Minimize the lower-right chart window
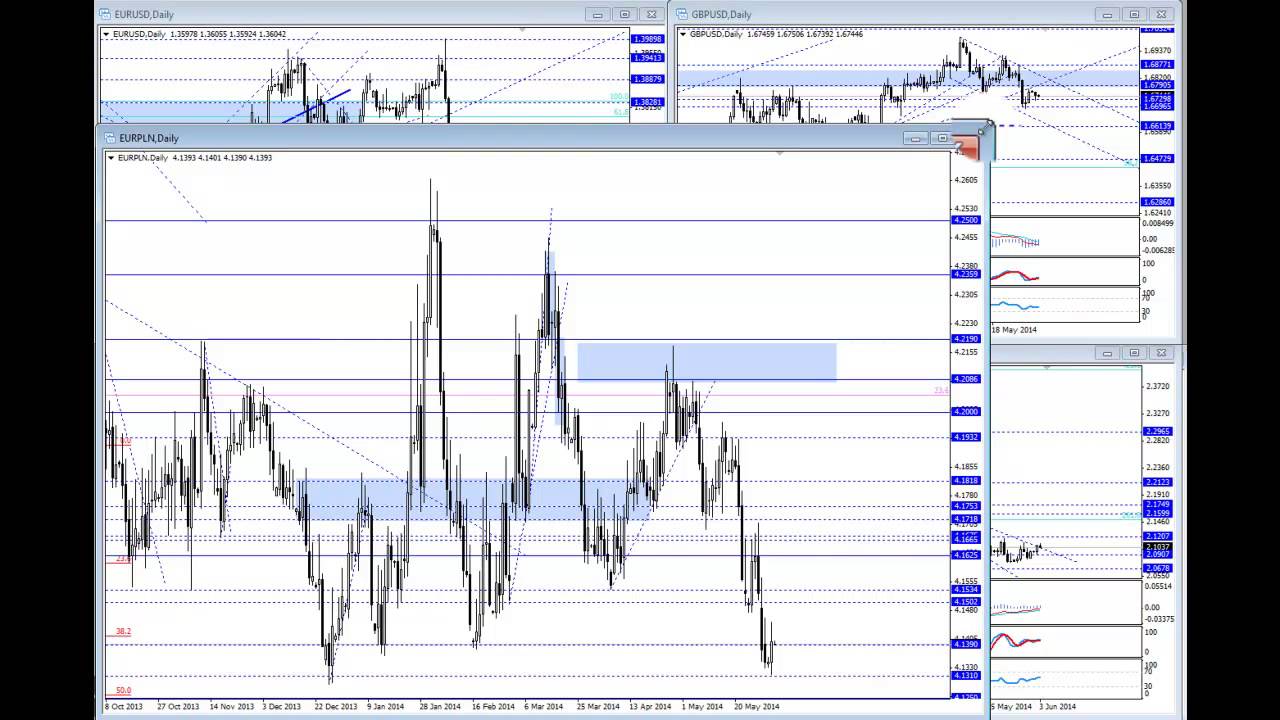 point(1107,353)
